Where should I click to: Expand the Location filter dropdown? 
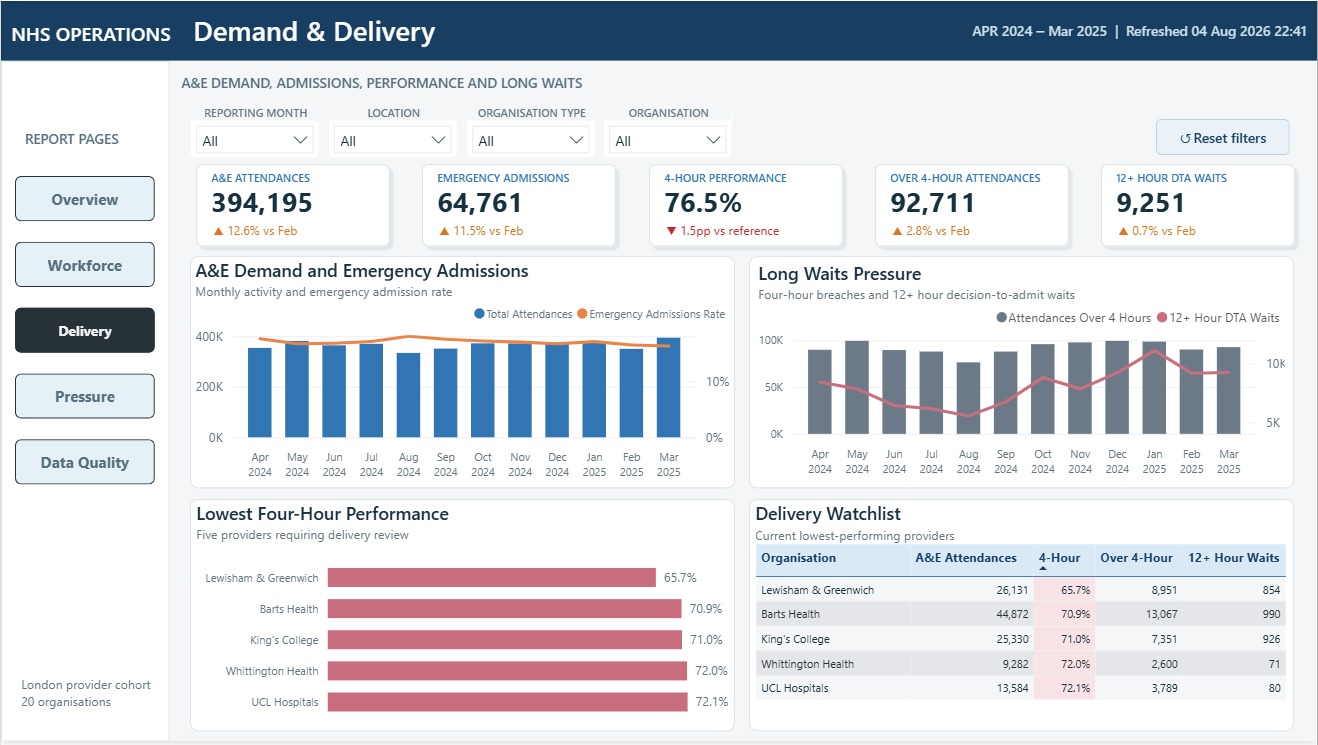coord(393,141)
